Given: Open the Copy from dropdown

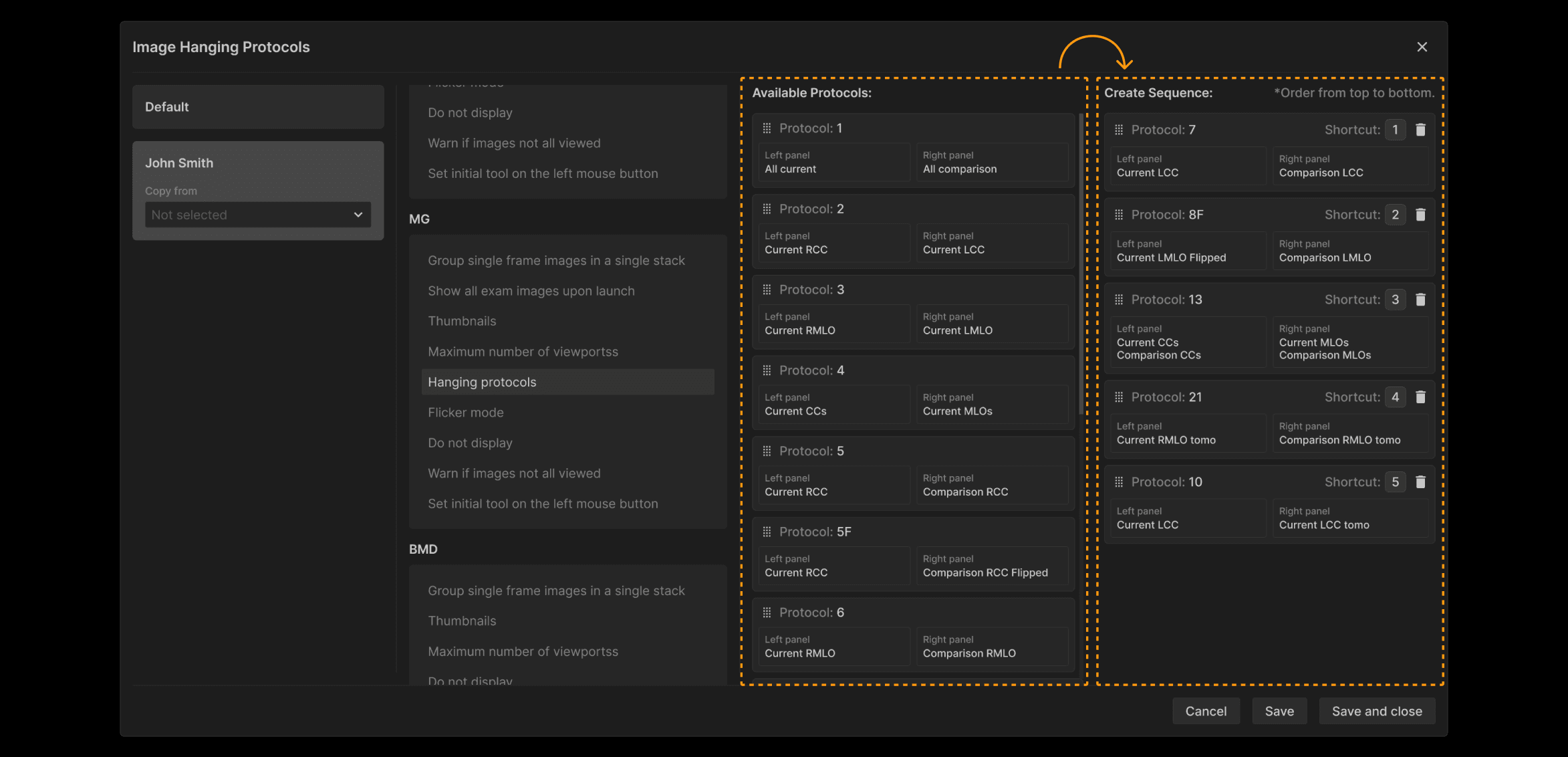Looking at the screenshot, I should coord(257,215).
